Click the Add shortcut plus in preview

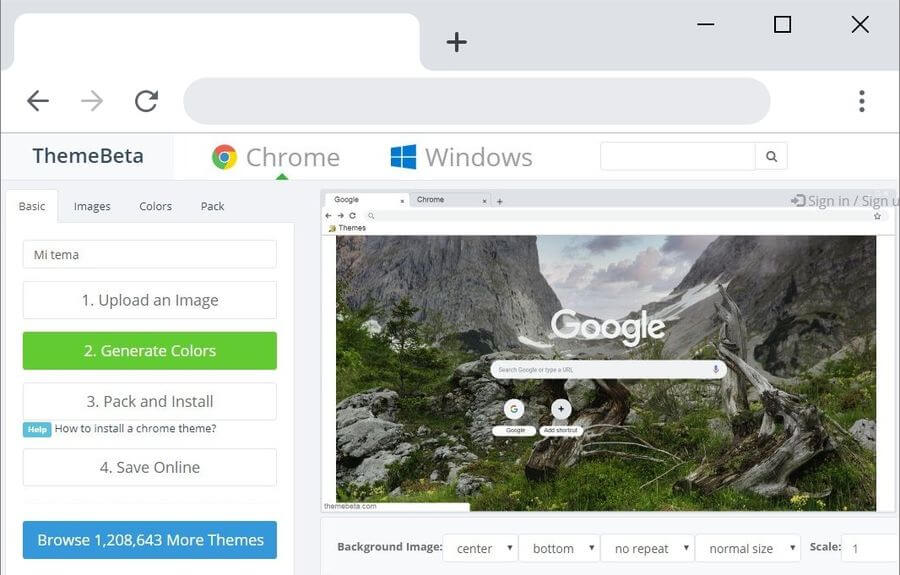tap(561, 409)
